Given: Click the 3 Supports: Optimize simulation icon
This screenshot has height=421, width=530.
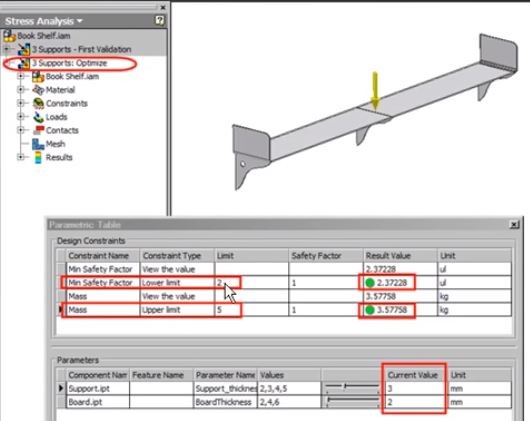Looking at the screenshot, I should tap(24, 63).
